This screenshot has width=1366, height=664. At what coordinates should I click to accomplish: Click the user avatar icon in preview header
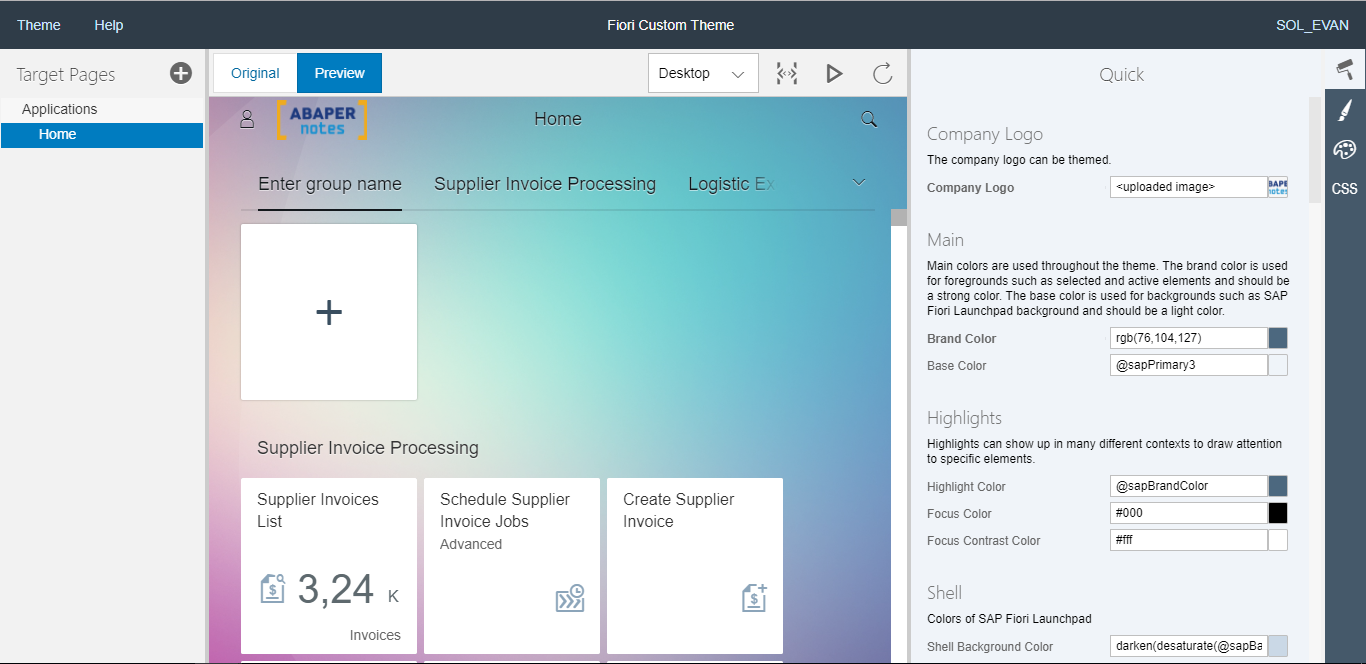pos(248,118)
